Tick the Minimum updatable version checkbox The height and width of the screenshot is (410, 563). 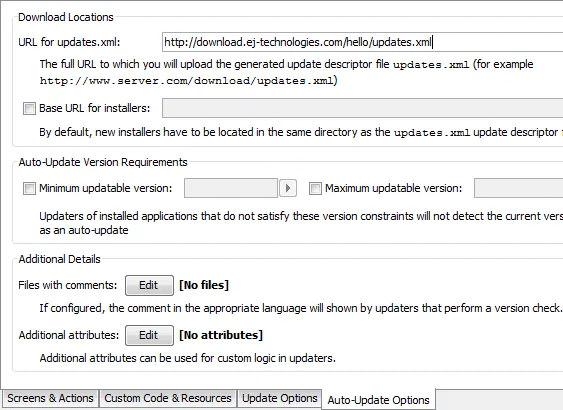(x=29, y=188)
